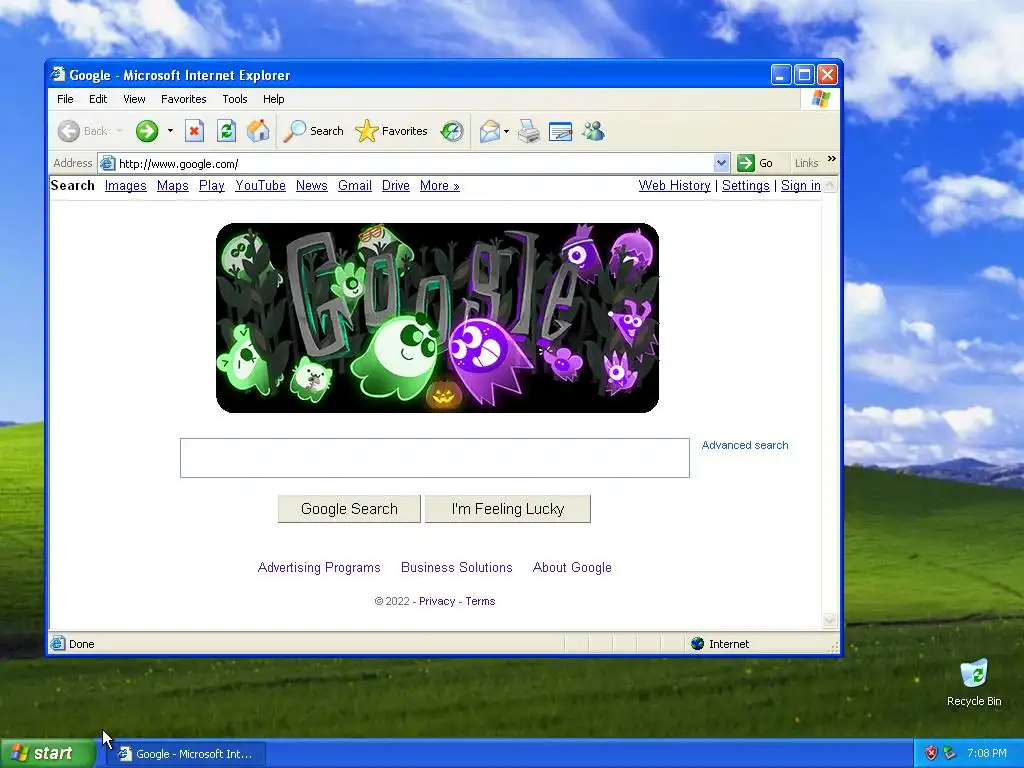Open the address bar dropdown list
This screenshot has width=1024, height=768.
[721, 163]
